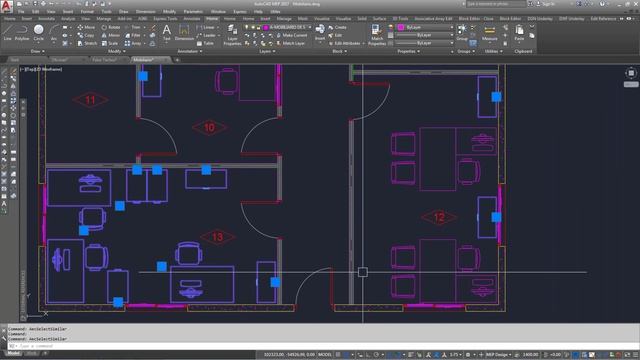
Task: Expand the Groups panel dropdown
Action: [x=467, y=51]
